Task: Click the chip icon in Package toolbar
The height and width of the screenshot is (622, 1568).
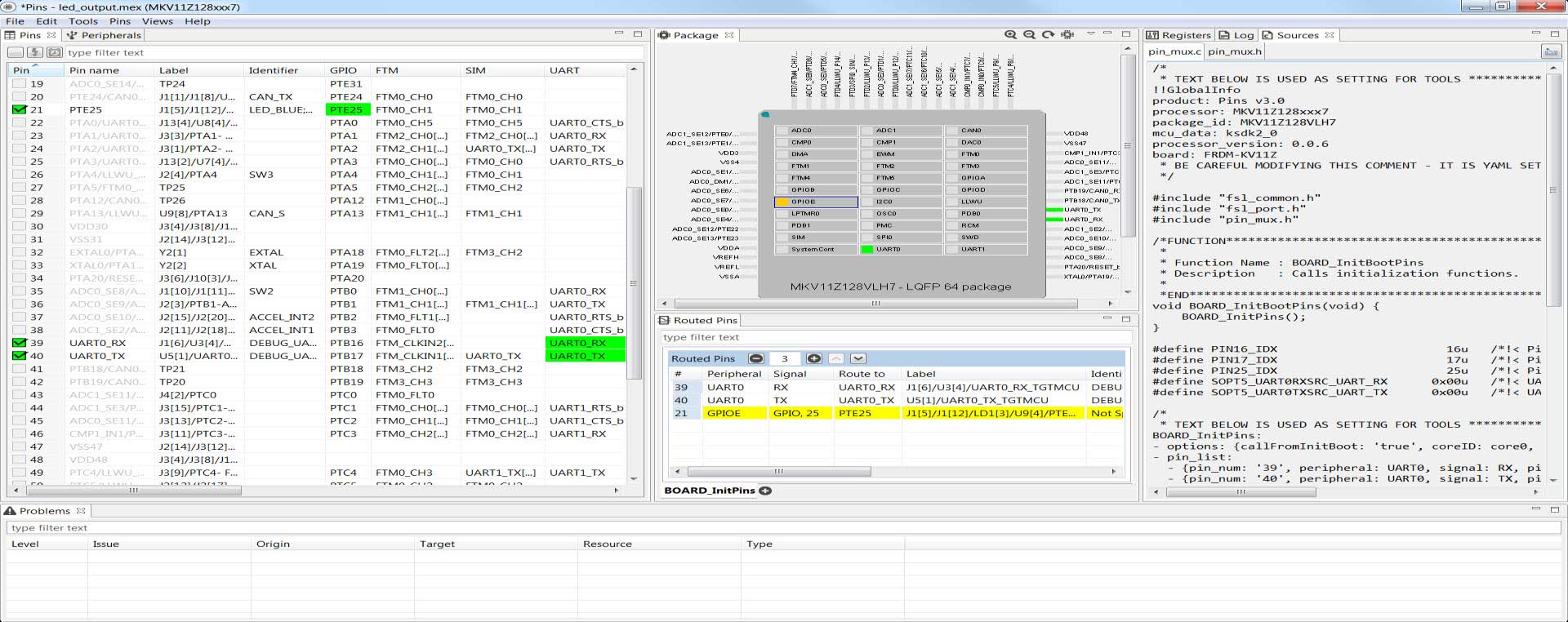Action: 1067,35
